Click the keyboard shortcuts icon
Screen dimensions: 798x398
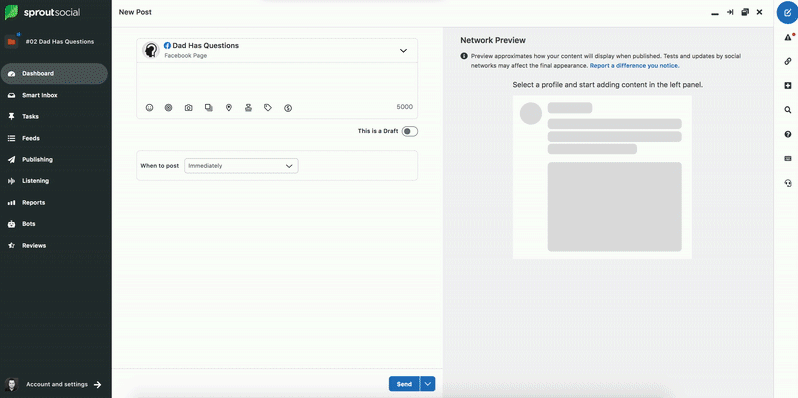(788, 159)
